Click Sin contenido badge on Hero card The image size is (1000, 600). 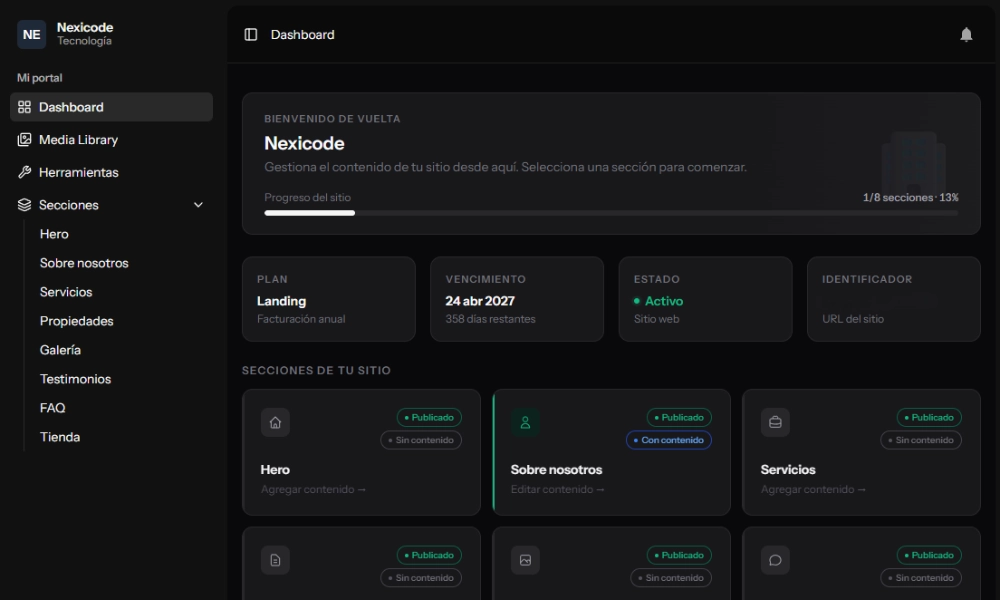421,440
